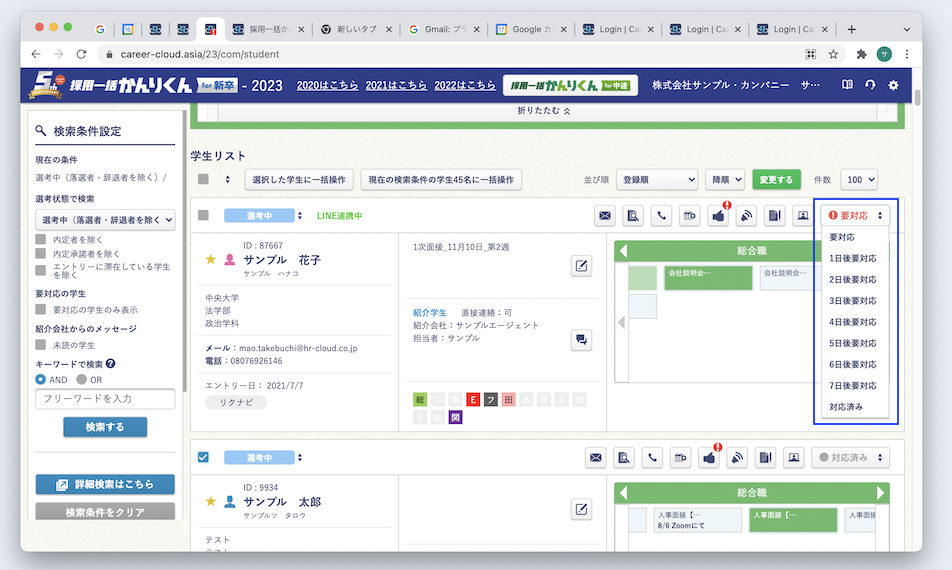Click keyword search help question icon
The image size is (952, 570).
(110, 364)
